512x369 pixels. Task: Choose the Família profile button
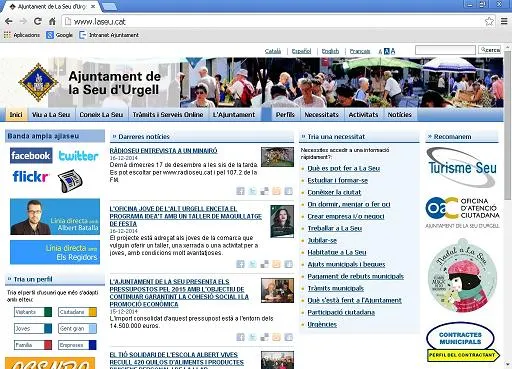(x=33, y=345)
